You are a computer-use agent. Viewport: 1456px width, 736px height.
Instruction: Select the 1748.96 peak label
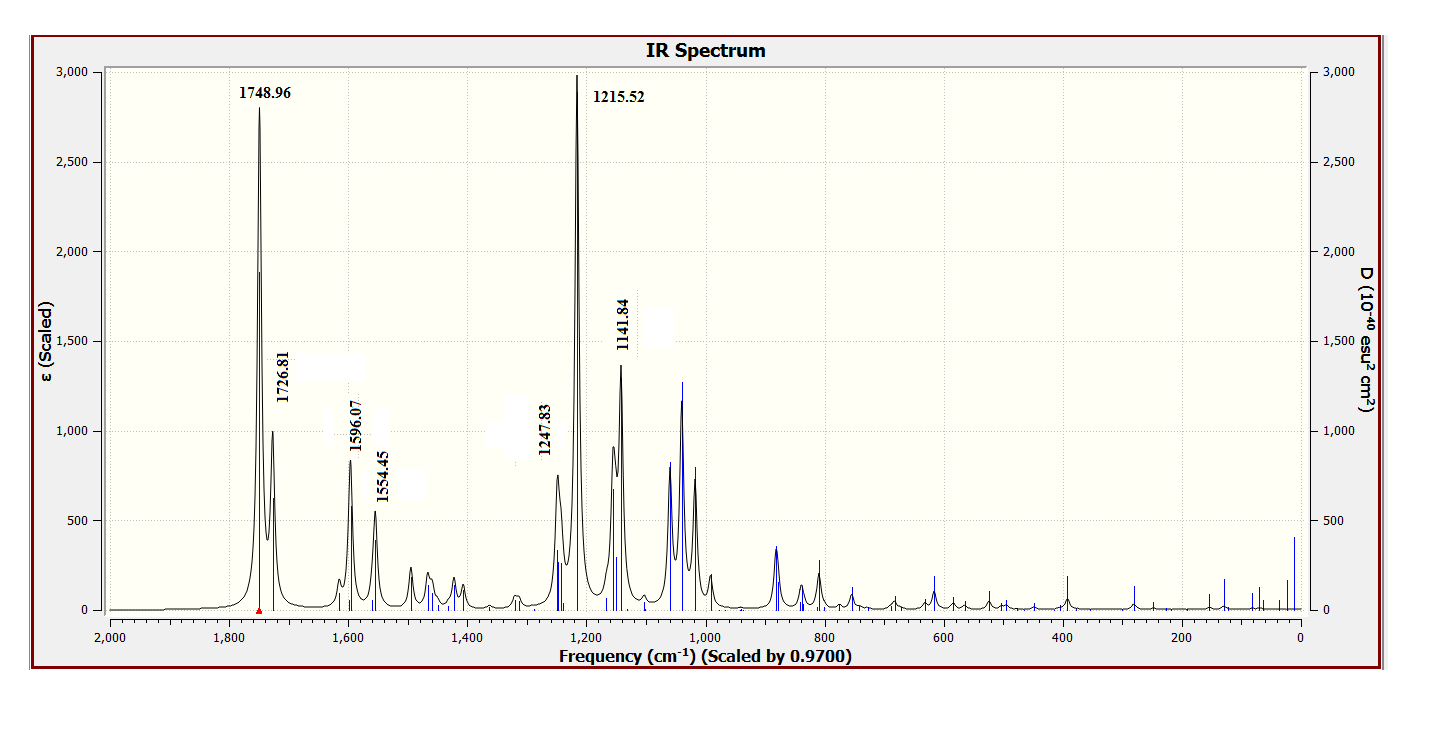point(265,93)
